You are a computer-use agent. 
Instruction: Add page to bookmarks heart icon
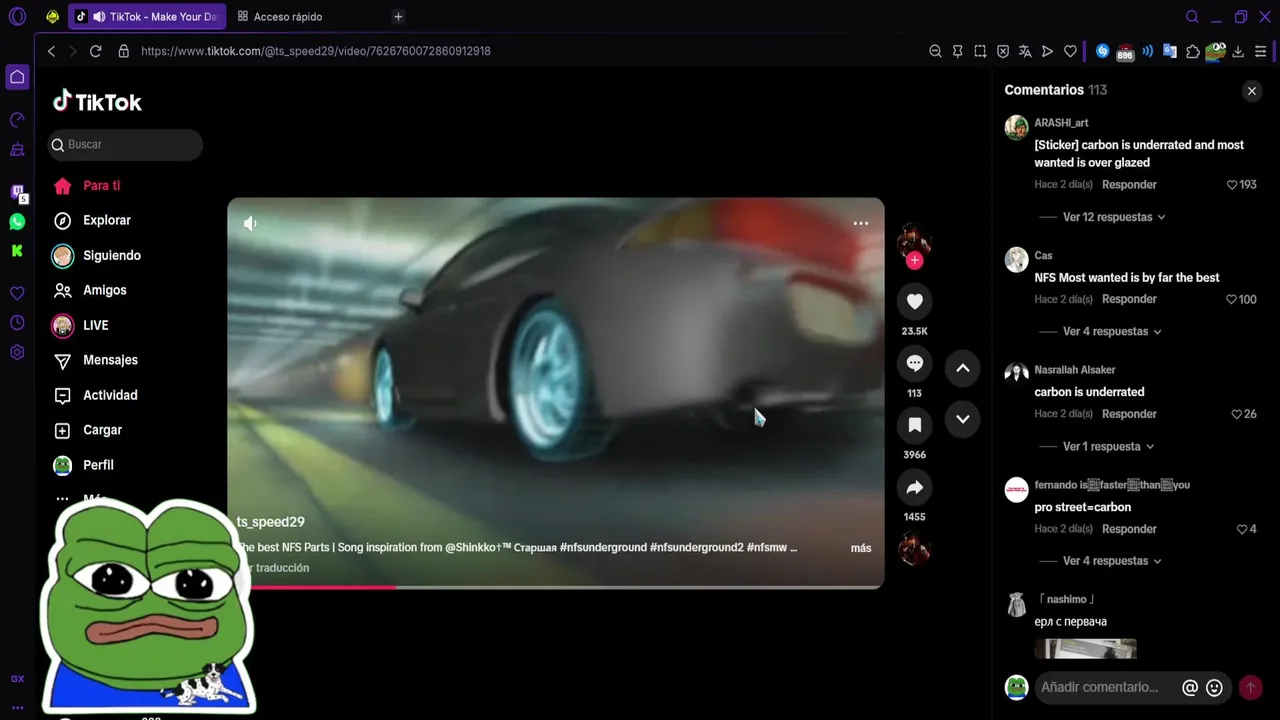[x=1070, y=51]
